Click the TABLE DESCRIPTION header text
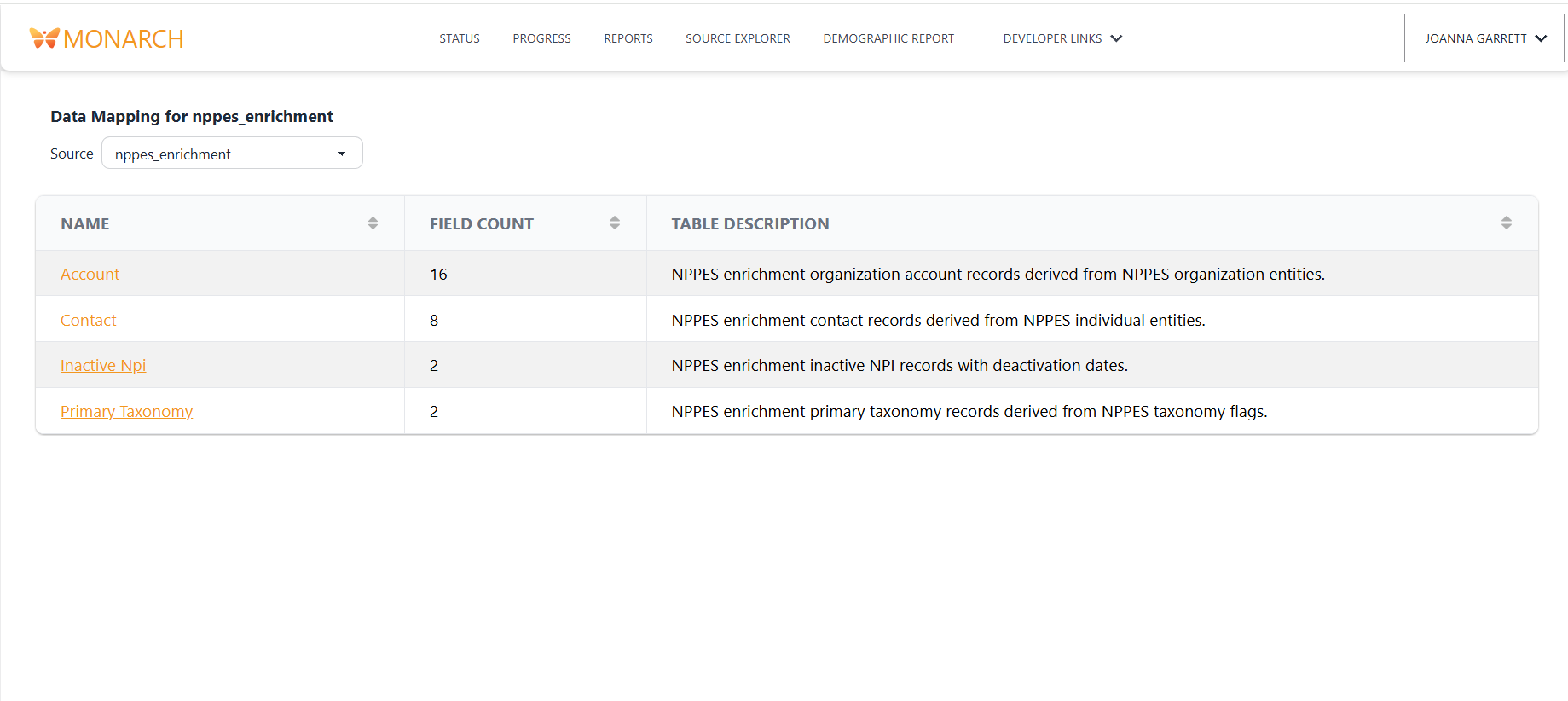 click(750, 224)
